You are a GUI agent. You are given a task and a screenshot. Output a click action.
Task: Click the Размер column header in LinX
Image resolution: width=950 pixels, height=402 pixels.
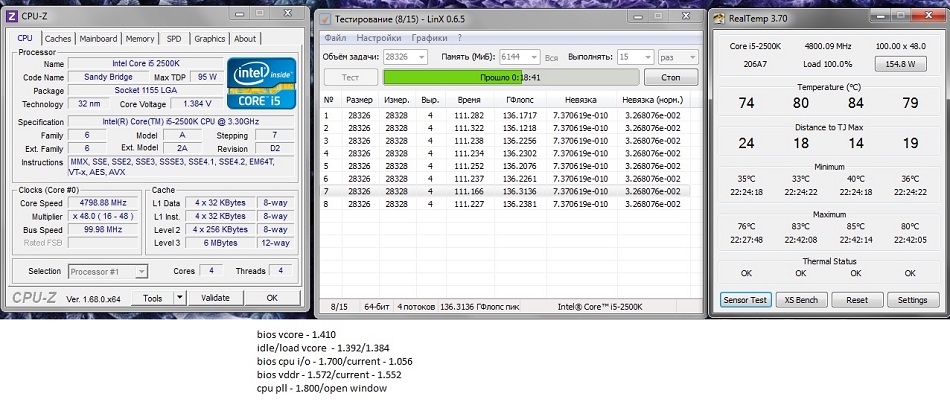[x=359, y=100]
